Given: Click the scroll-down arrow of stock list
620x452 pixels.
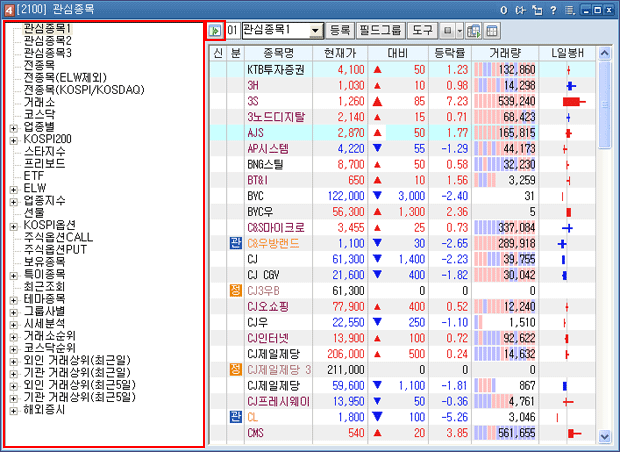Looking at the screenshot, I should 603,436.
